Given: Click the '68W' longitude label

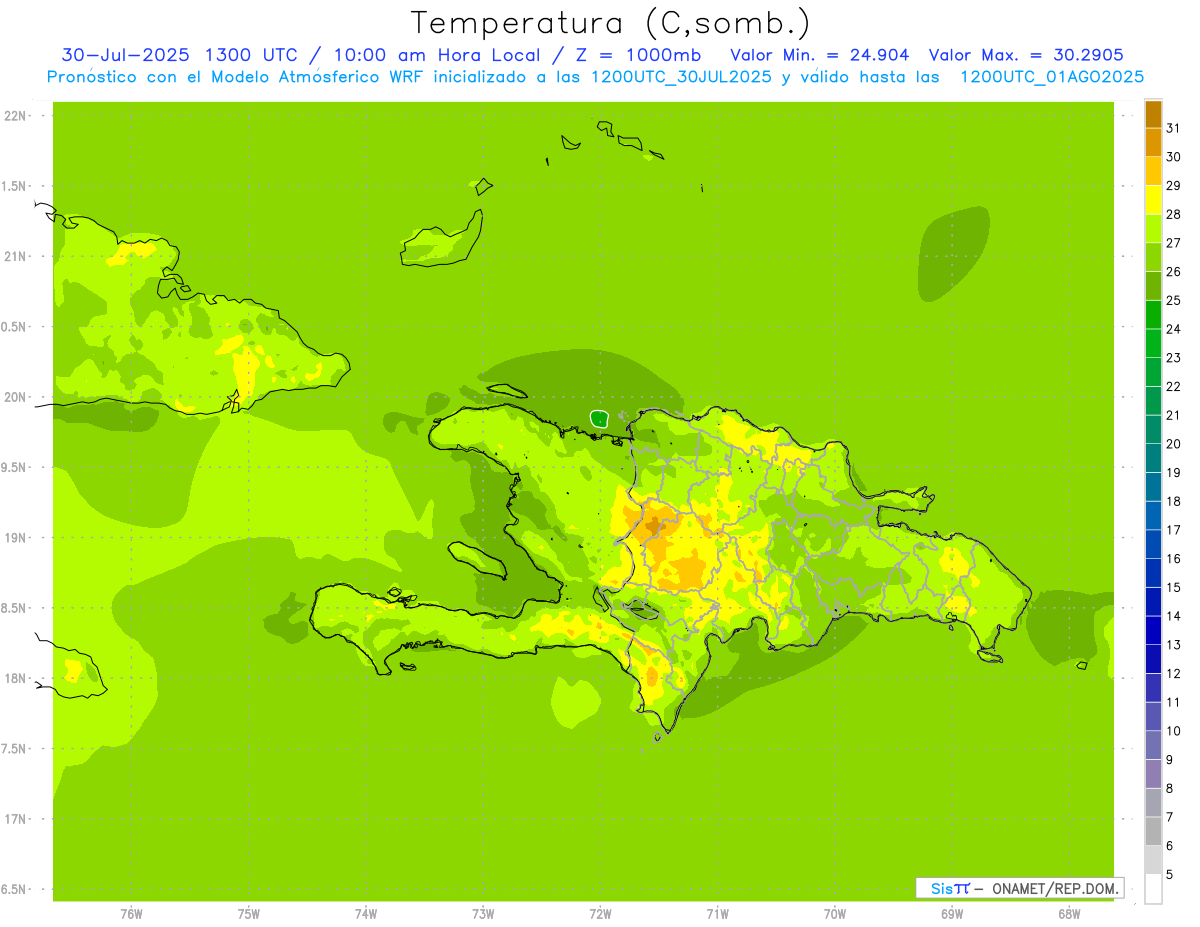Looking at the screenshot, I should pyautogui.click(x=1069, y=914).
